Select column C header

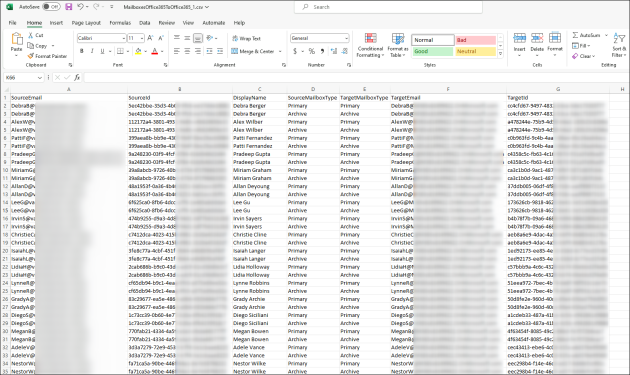[259, 89]
